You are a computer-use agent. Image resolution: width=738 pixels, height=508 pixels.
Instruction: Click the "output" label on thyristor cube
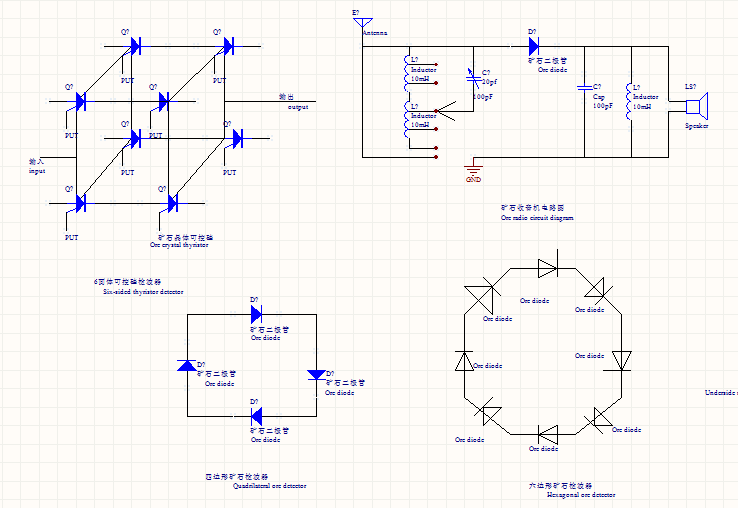(298, 106)
